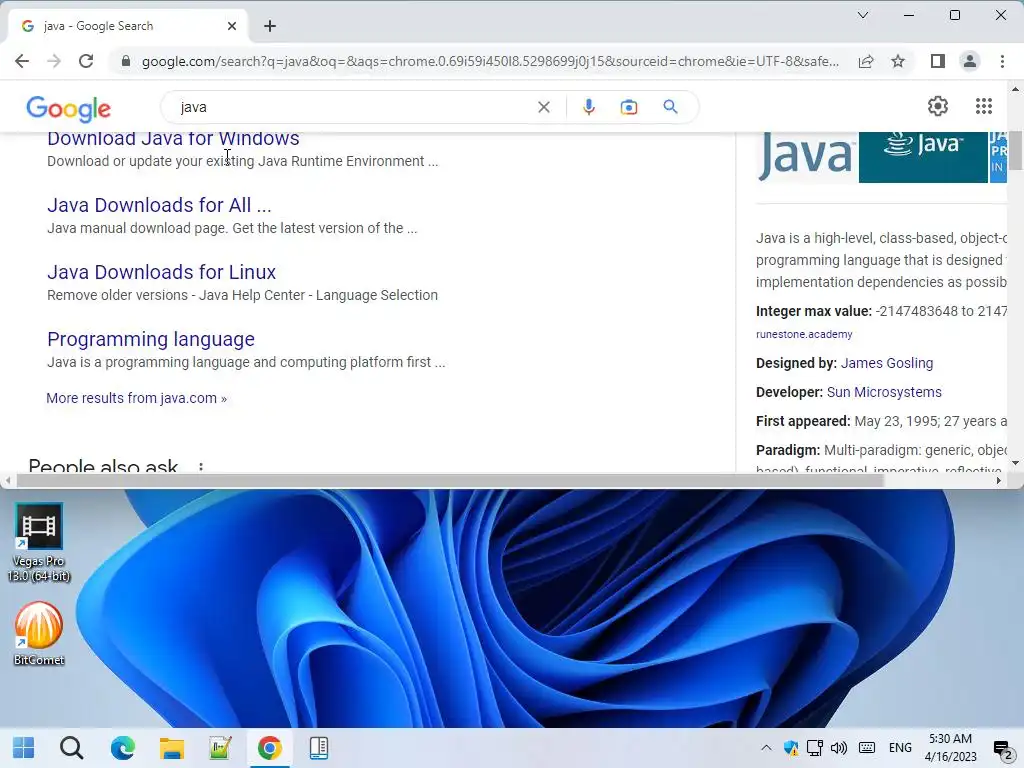The image size is (1024, 768).
Task: Open the touch keyboard tray icon
Action: click(867, 748)
